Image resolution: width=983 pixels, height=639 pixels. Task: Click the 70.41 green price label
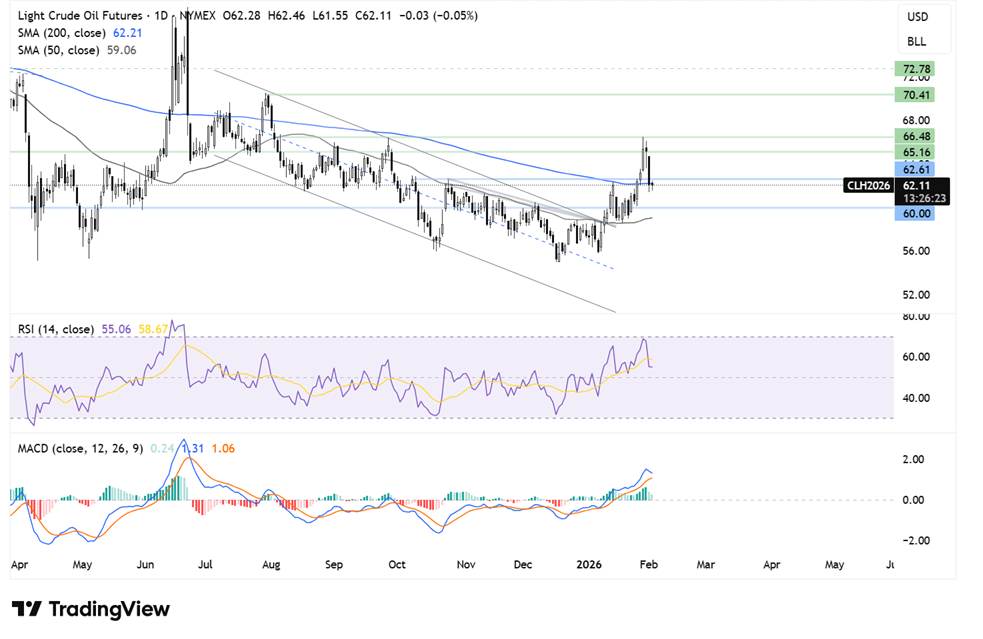pyautogui.click(x=916, y=95)
